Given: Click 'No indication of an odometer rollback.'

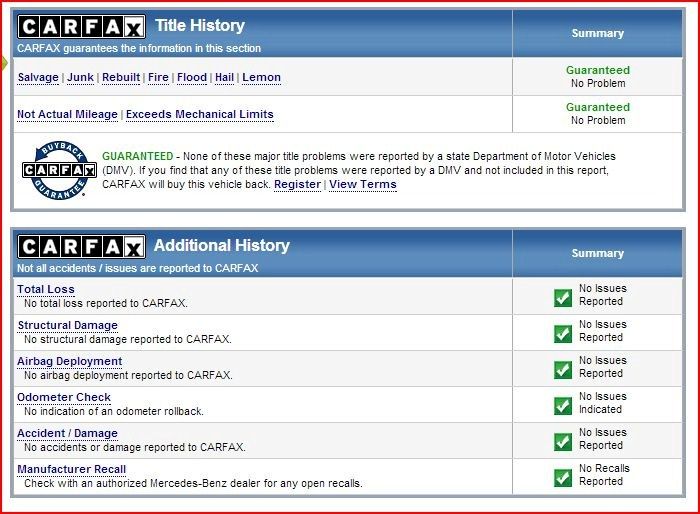Looking at the screenshot, I should (114, 411).
